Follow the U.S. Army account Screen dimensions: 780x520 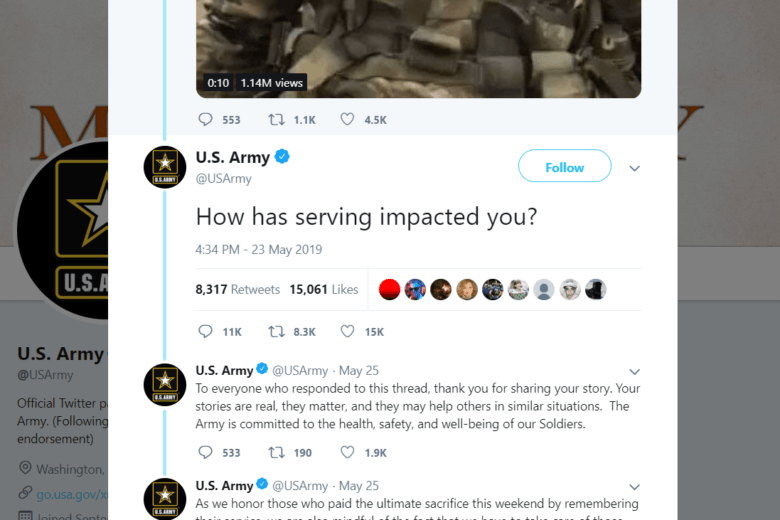coord(564,167)
